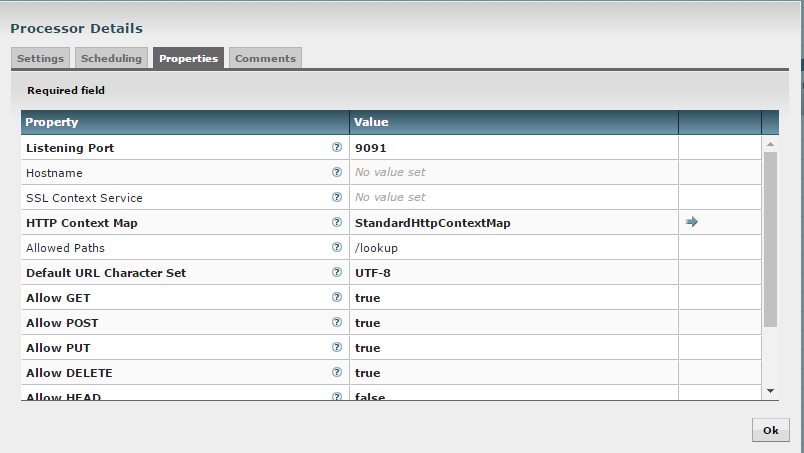The height and width of the screenshot is (453, 804).
Task: Click help icon for HTTP Context Map
Action: [337, 222]
